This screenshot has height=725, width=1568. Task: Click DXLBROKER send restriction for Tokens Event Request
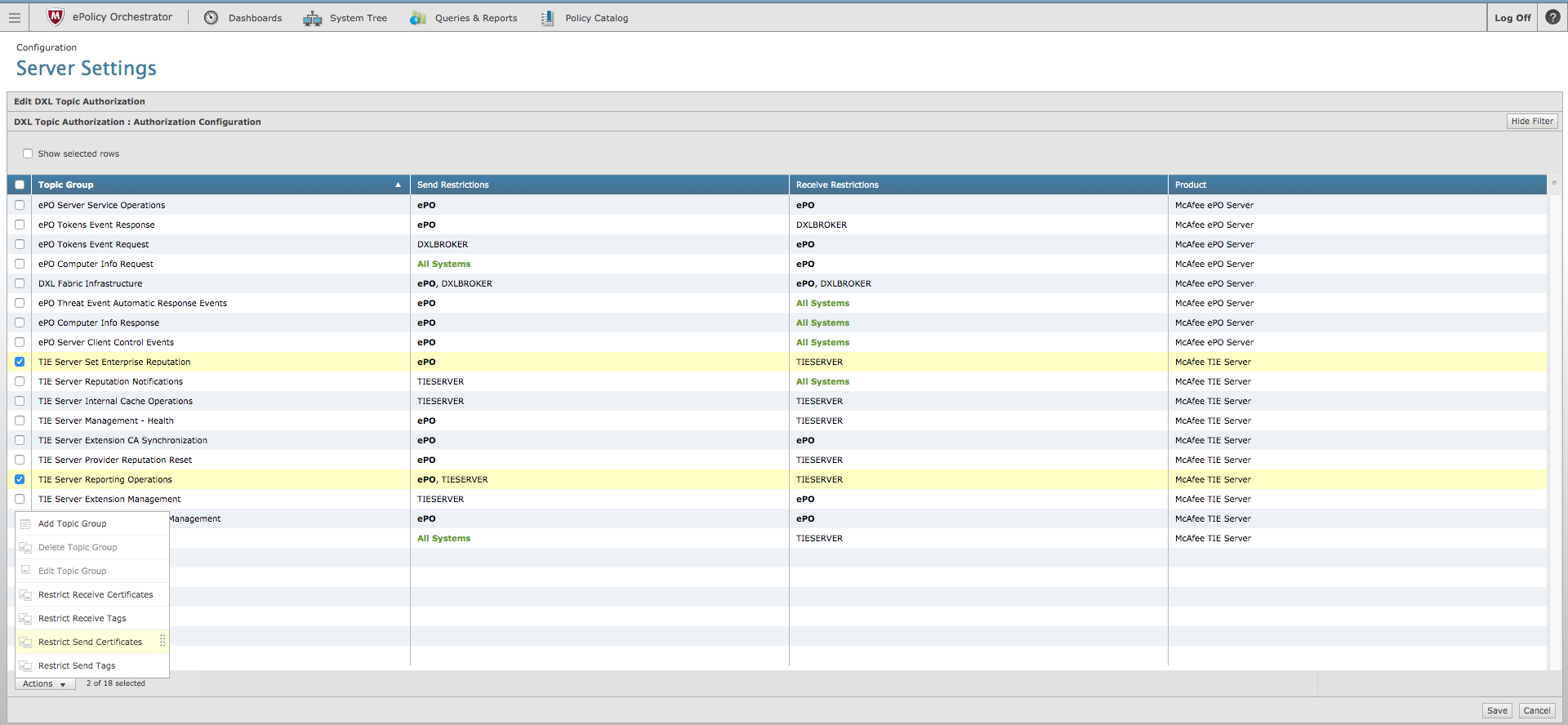click(443, 244)
